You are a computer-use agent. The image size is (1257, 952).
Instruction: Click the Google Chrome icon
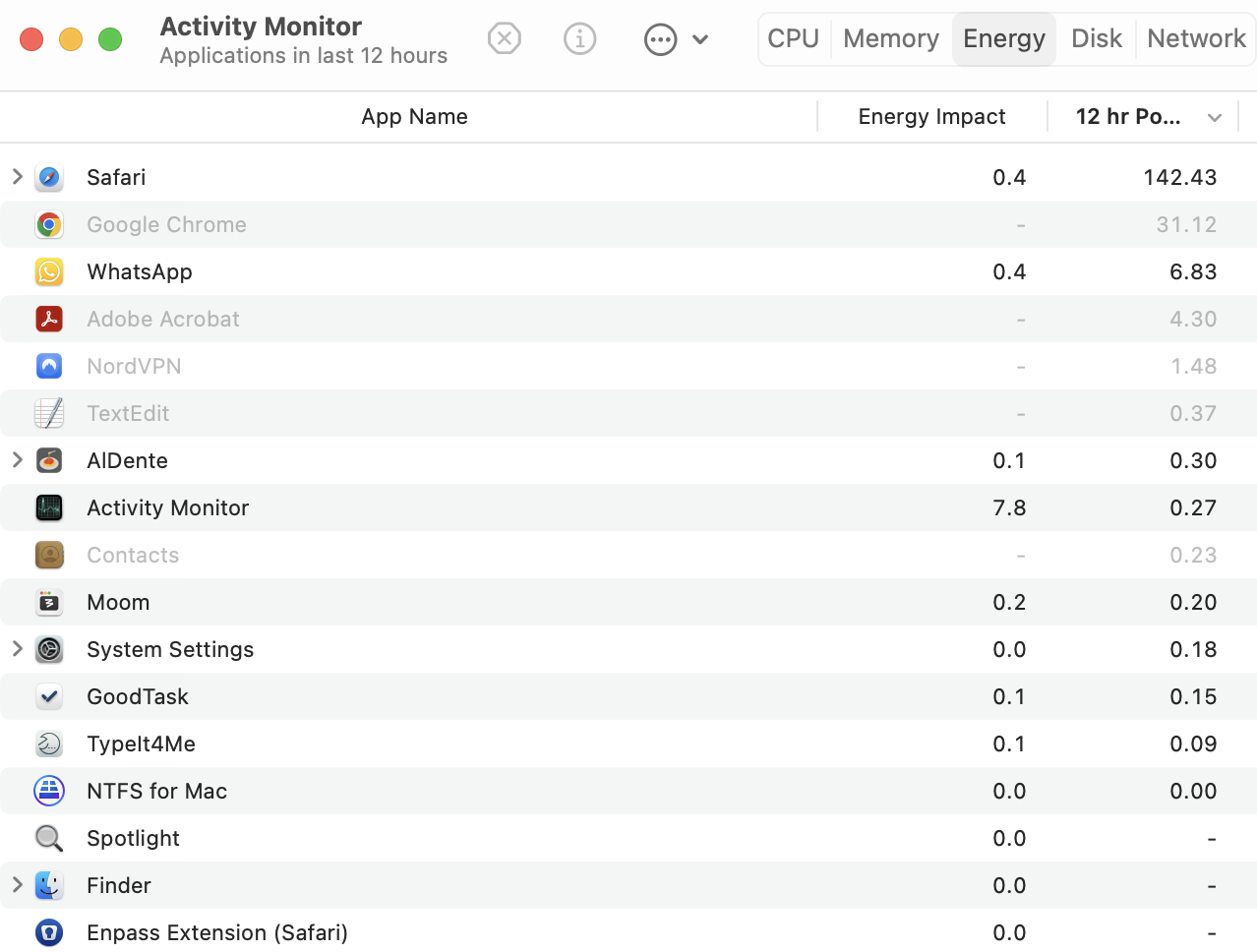point(49,224)
